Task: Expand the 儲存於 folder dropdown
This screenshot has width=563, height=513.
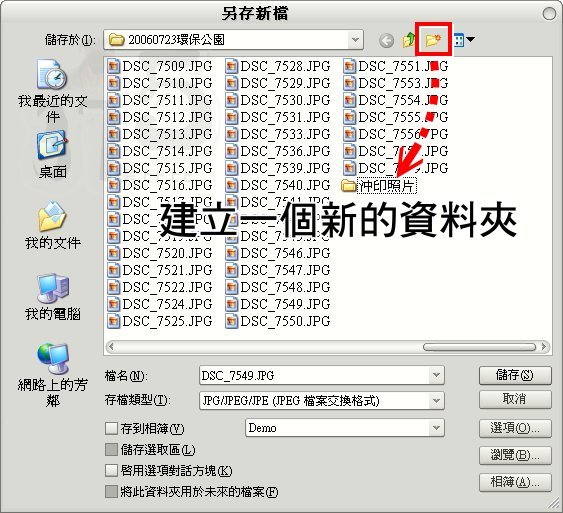Action: tap(355, 39)
